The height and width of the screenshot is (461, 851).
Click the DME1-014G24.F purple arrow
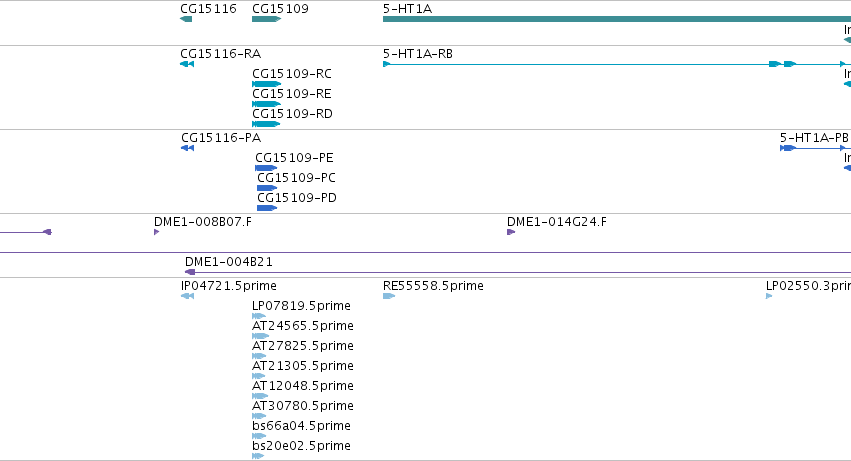[x=511, y=232]
